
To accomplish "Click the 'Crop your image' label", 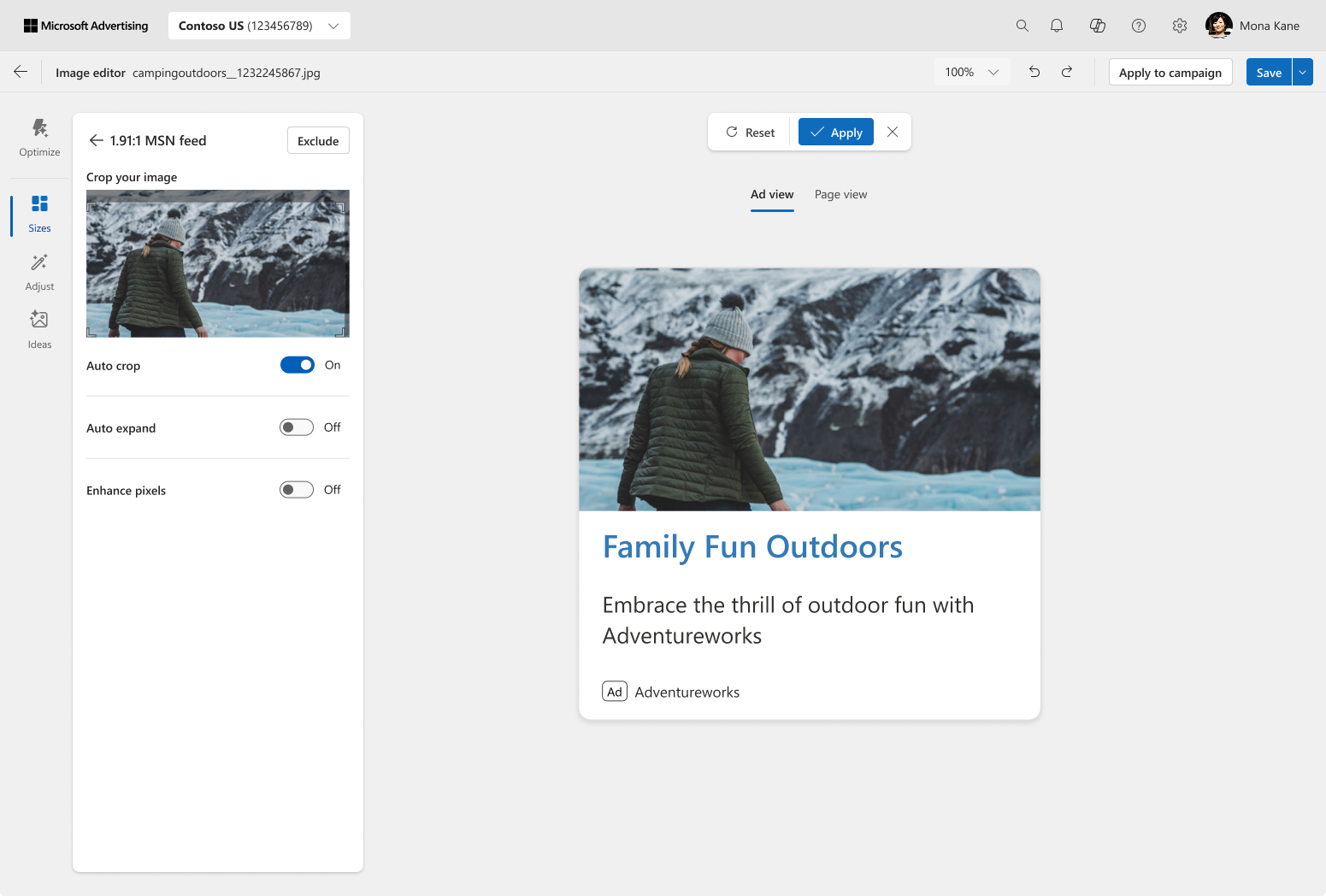I will point(132,177).
